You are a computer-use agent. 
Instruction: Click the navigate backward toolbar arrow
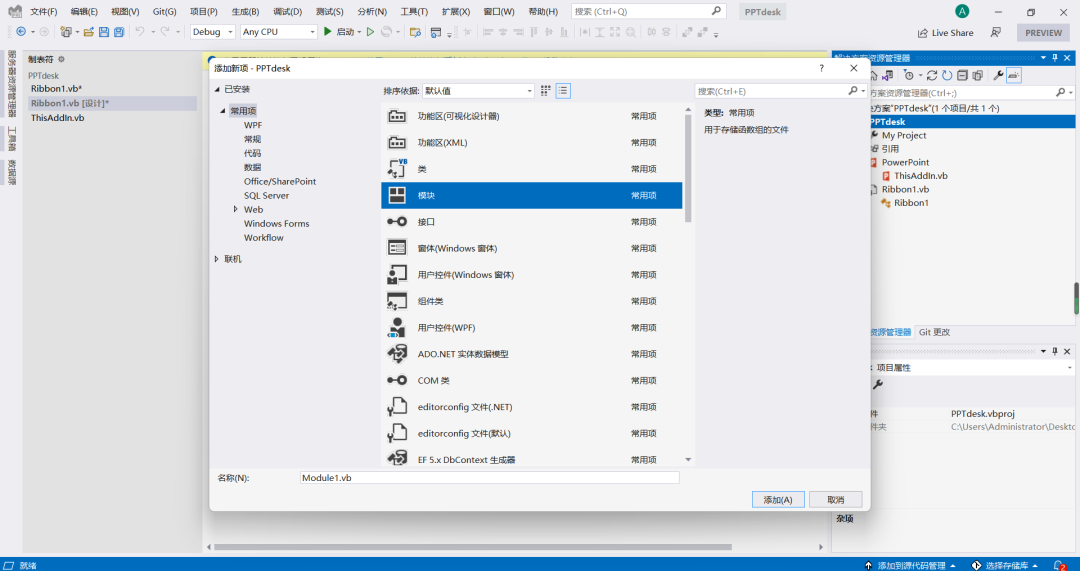tap(21, 32)
